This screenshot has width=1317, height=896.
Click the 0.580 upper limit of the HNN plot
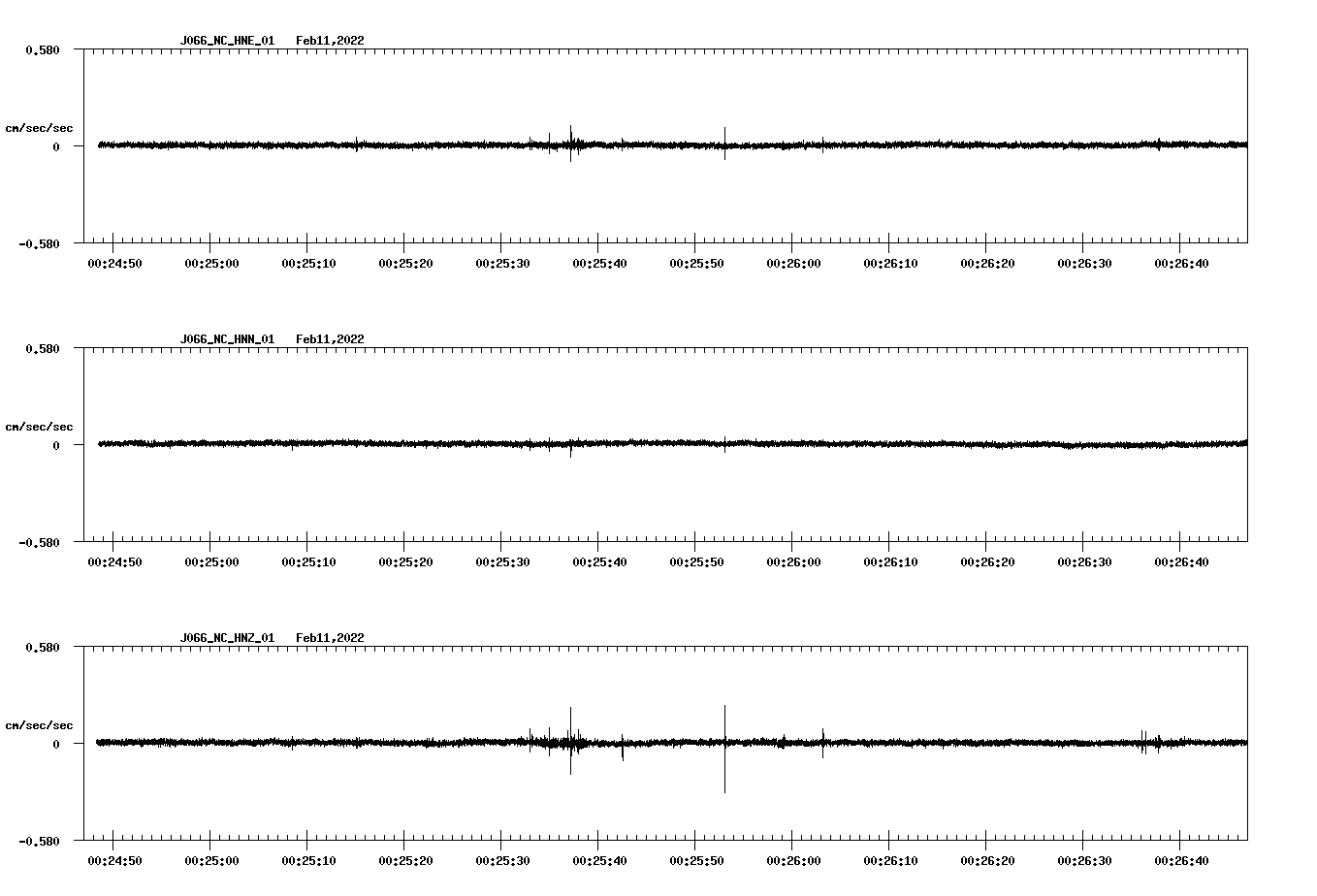tap(43, 348)
